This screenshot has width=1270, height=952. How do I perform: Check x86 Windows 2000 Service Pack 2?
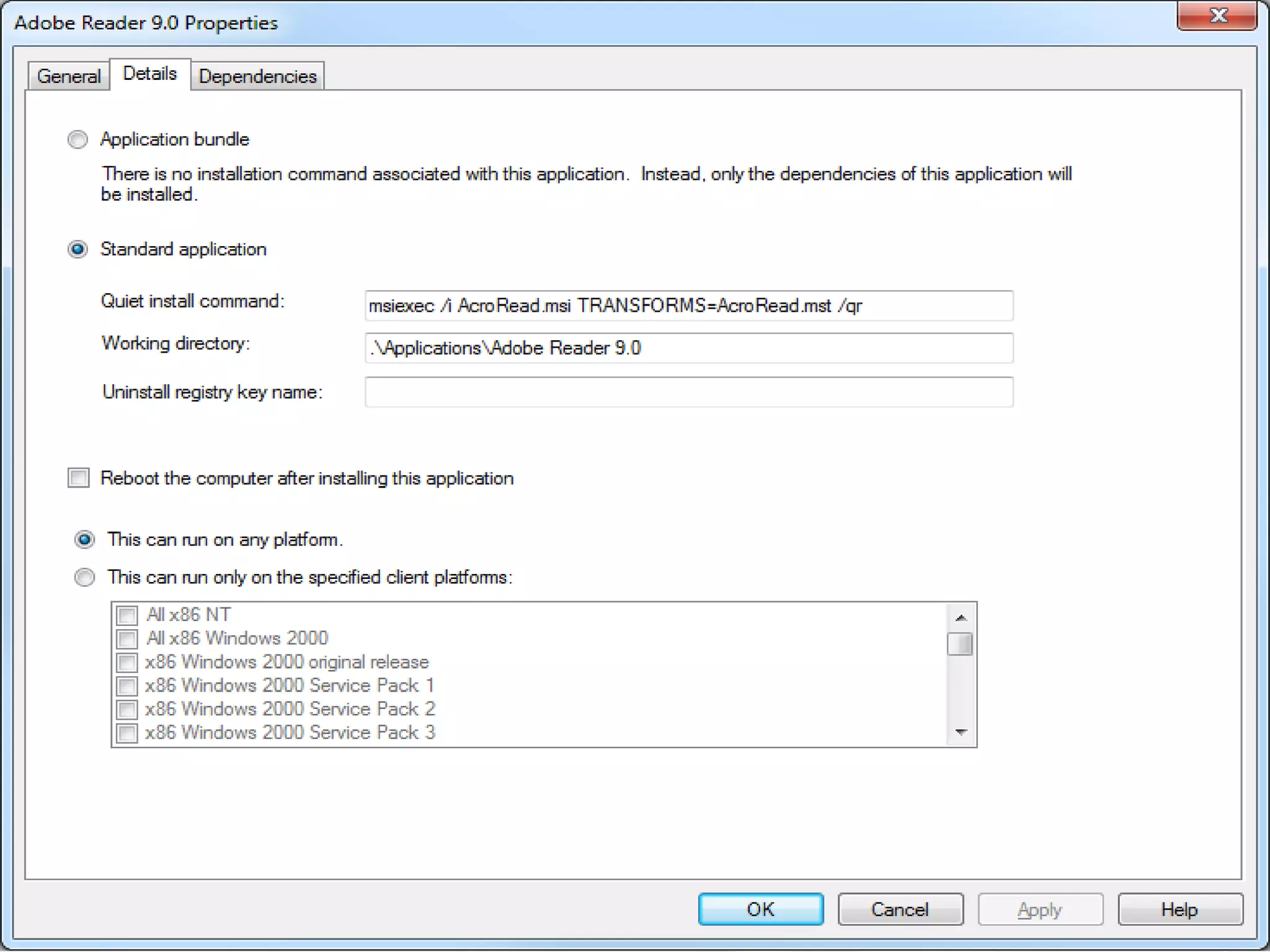click(127, 709)
